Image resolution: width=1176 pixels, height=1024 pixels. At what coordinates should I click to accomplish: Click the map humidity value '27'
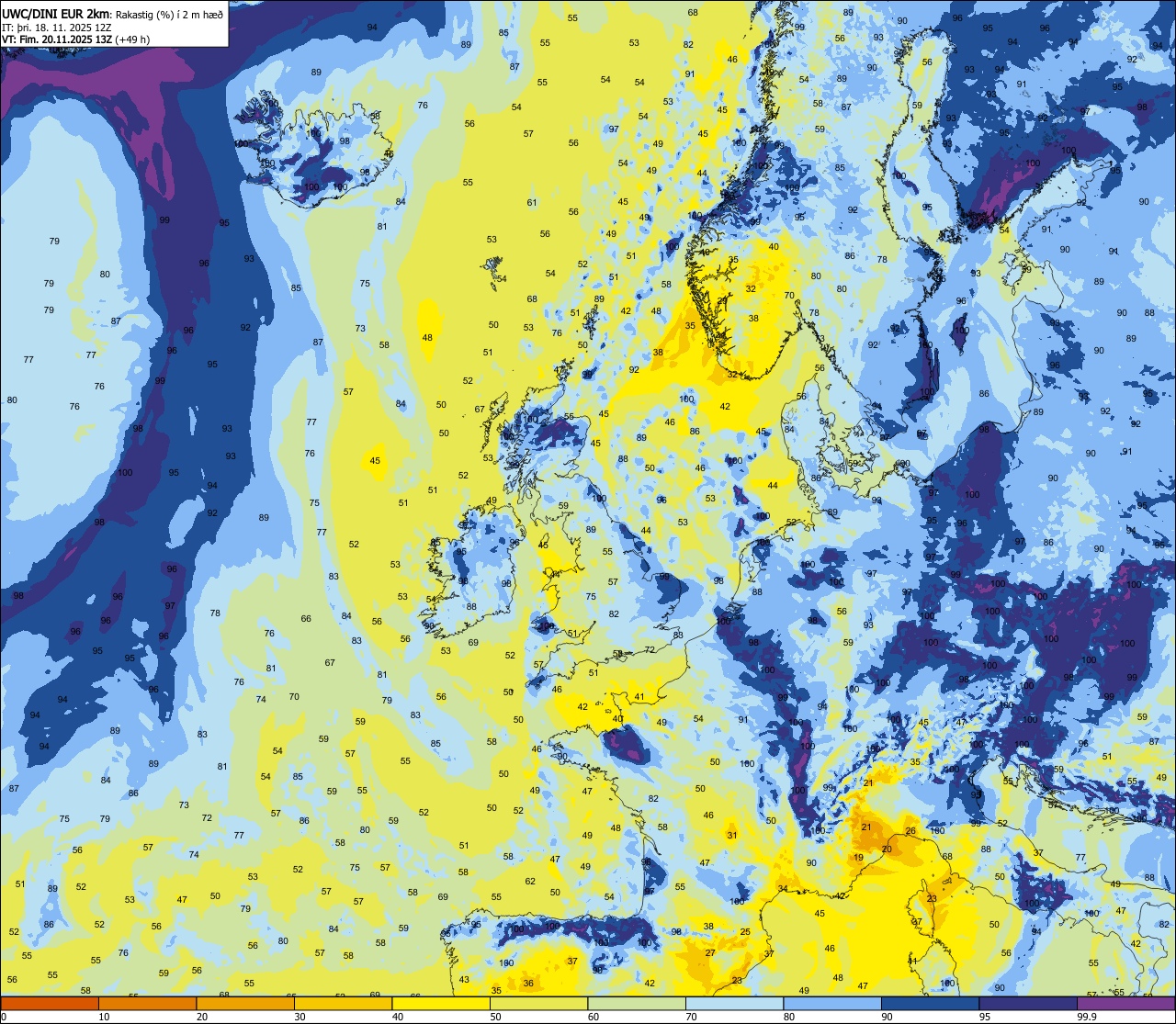pyautogui.click(x=710, y=953)
